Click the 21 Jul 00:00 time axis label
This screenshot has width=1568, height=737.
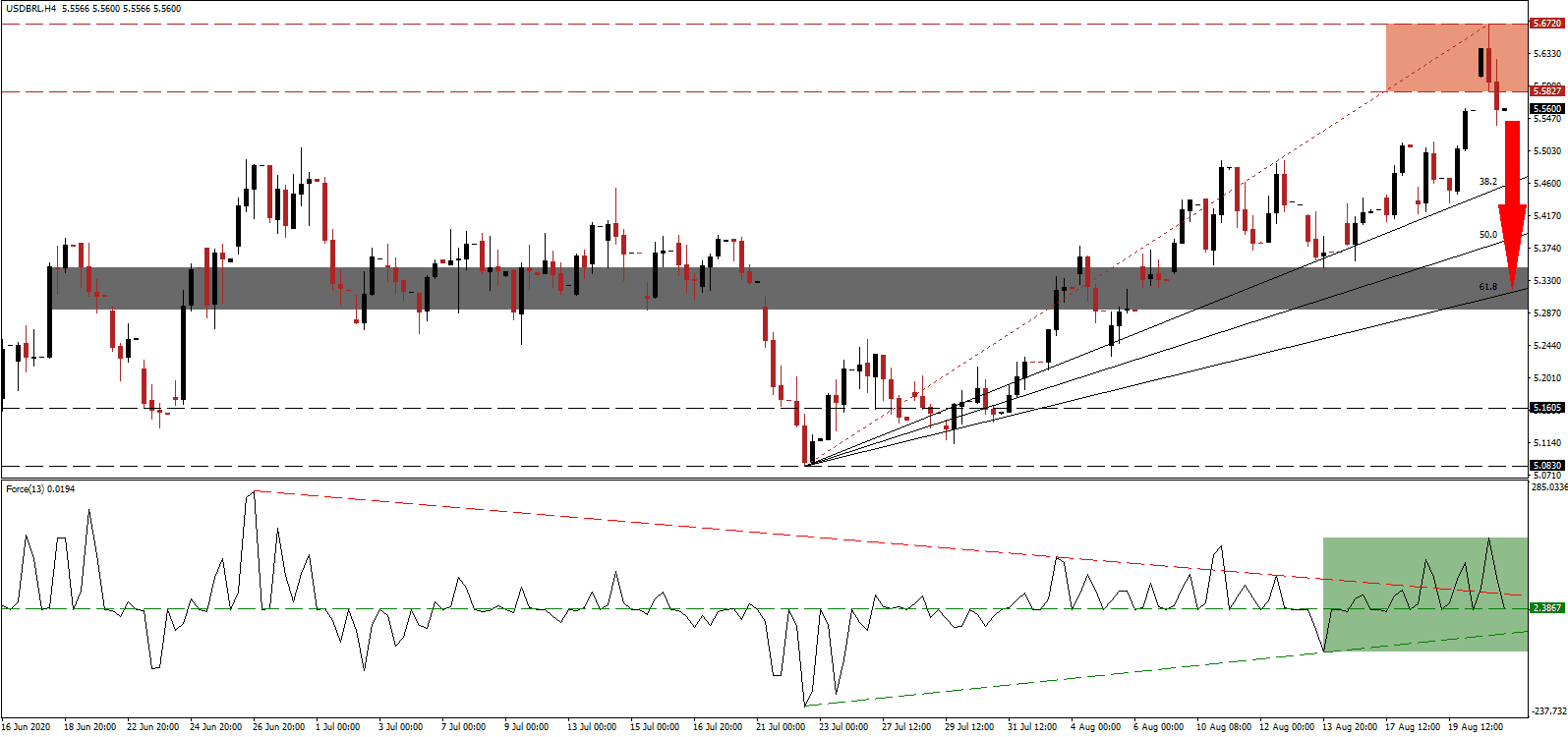coord(781,727)
